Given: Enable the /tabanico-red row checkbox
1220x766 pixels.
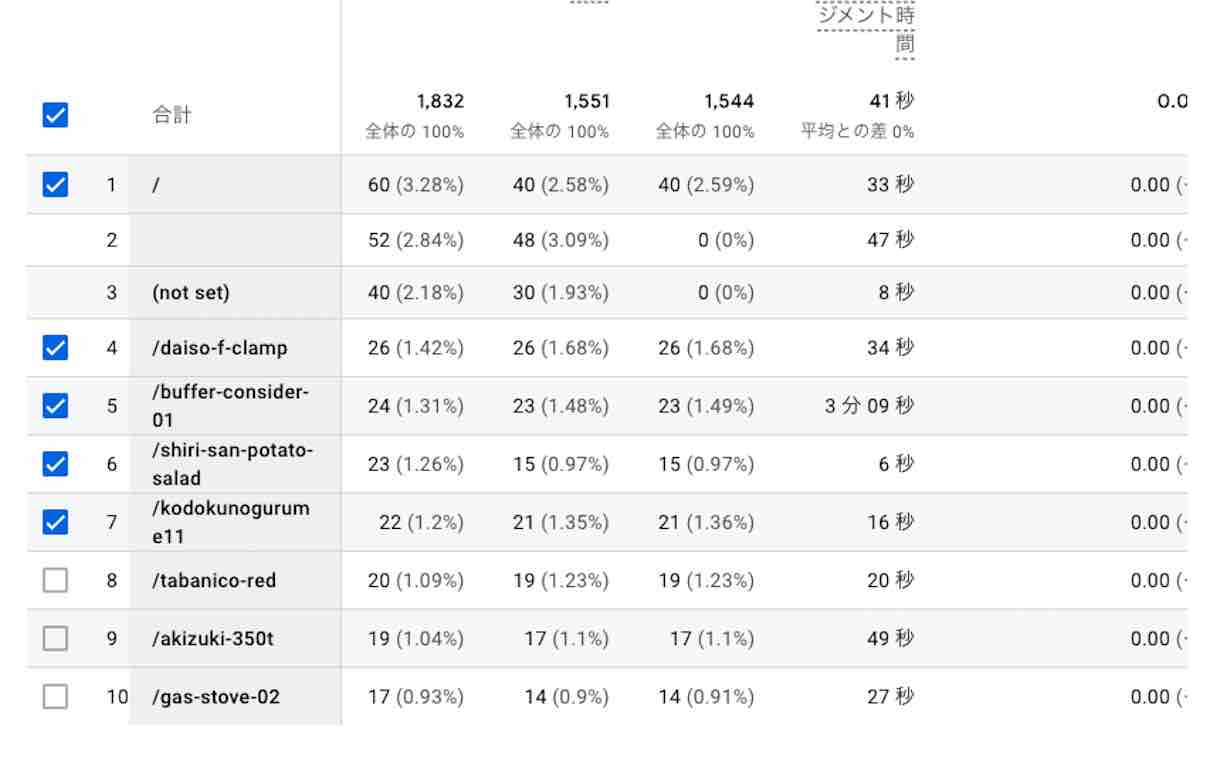Looking at the screenshot, I should (x=55, y=581).
